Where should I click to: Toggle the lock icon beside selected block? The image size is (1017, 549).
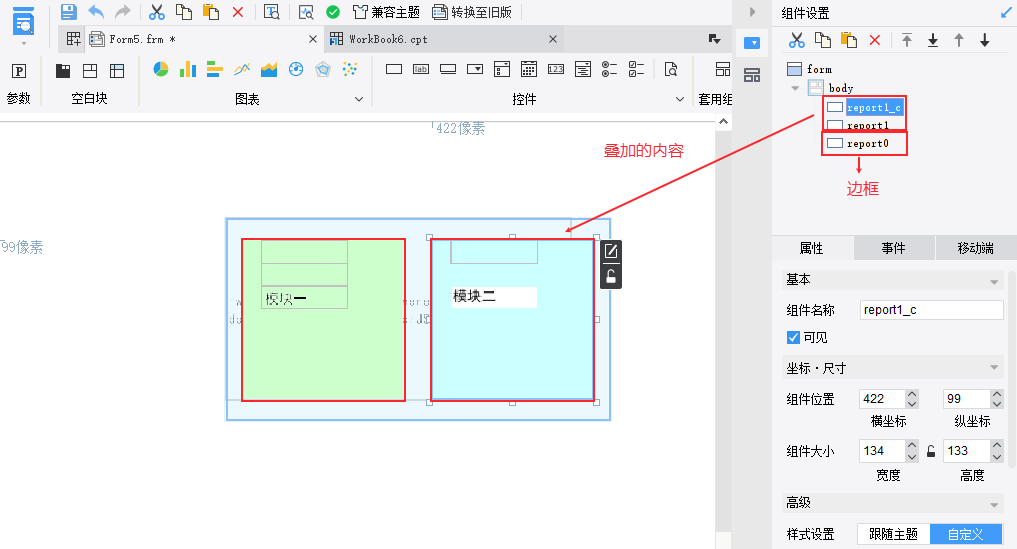click(x=611, y=277)
